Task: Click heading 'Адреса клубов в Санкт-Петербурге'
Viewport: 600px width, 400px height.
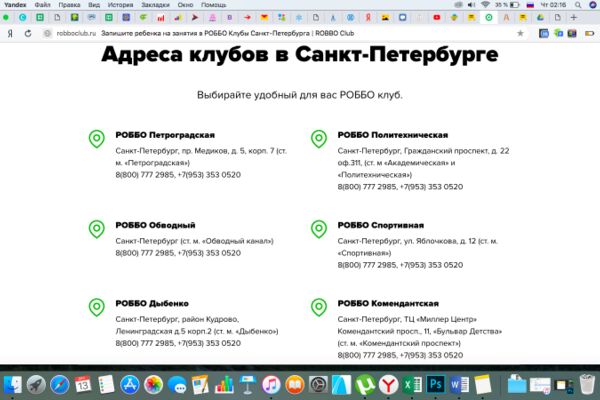Action: pyautogui.click(x=300, y=54)
